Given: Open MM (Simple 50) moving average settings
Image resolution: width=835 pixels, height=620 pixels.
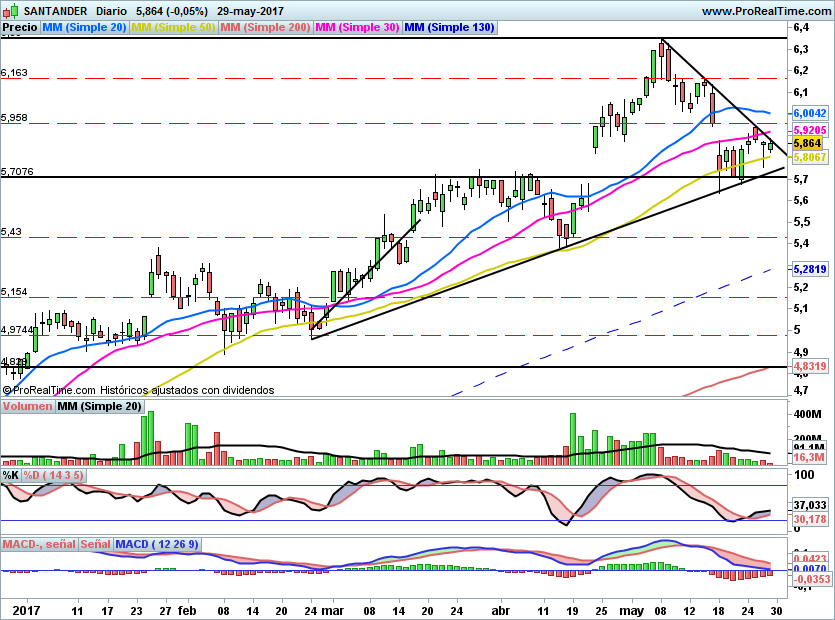Looking at the screenshot, I should 174,28.
